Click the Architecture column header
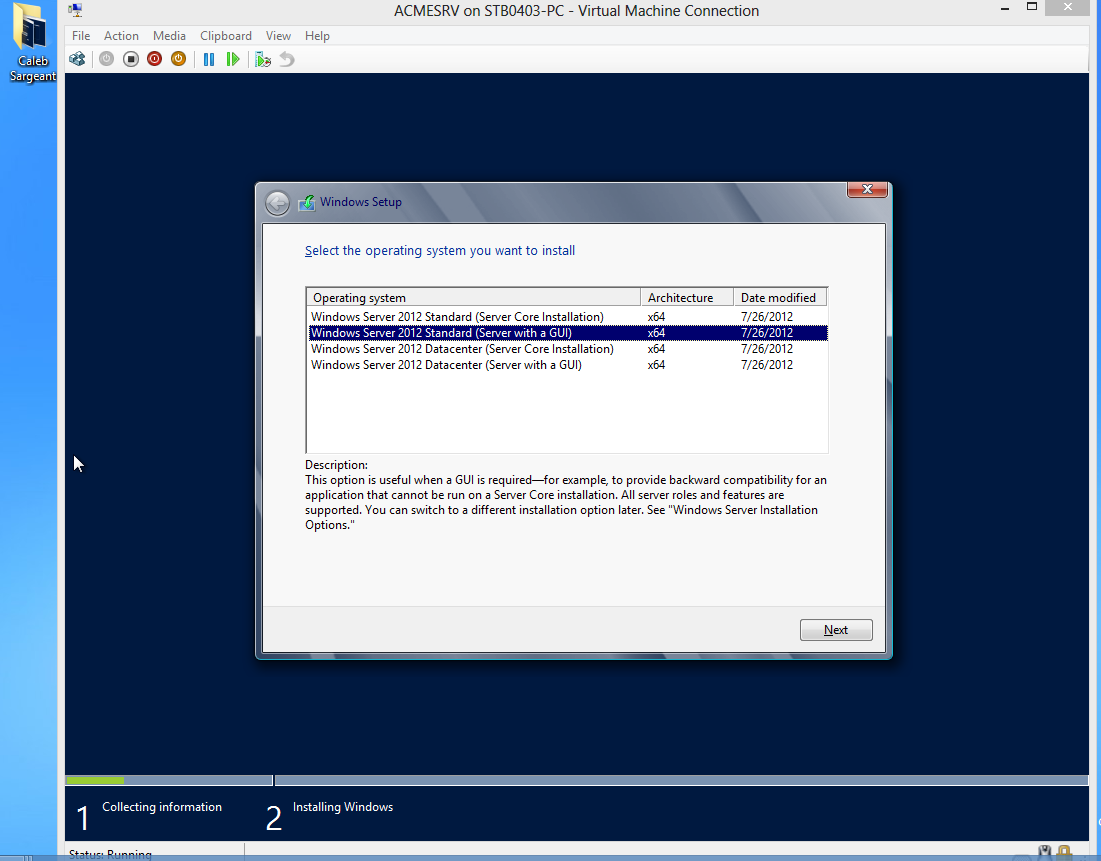Image resolution: width=1101 pixels, height=861 pixels. (x=687, y=298)
